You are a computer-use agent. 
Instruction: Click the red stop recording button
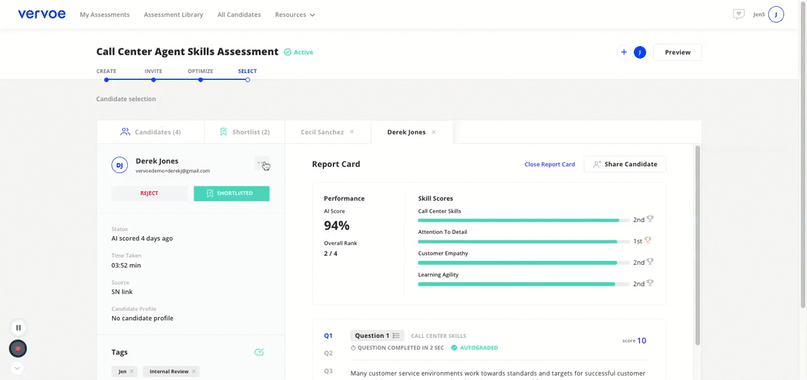point(18,349)
